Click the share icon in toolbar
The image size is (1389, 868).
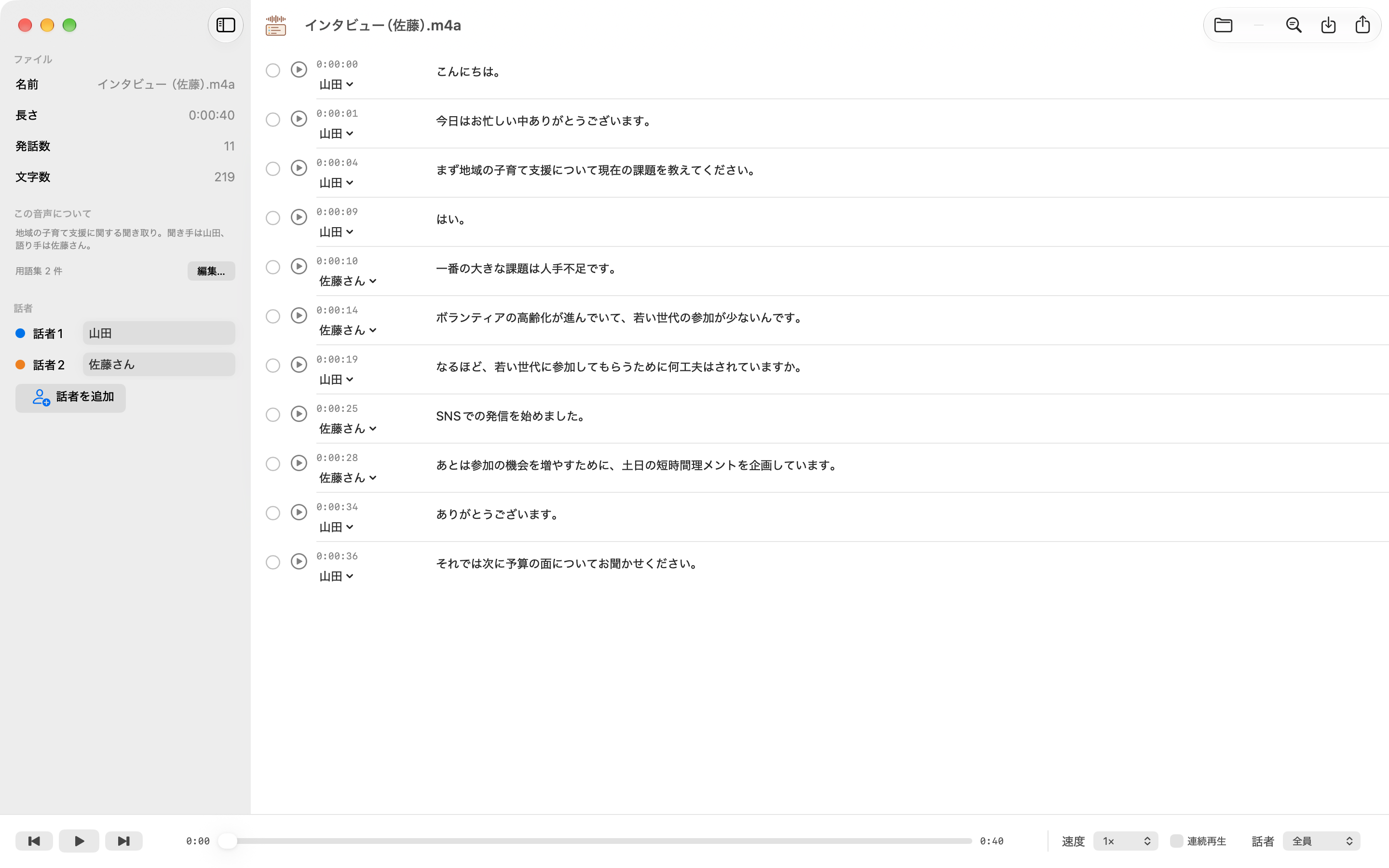coord(1362,25)
